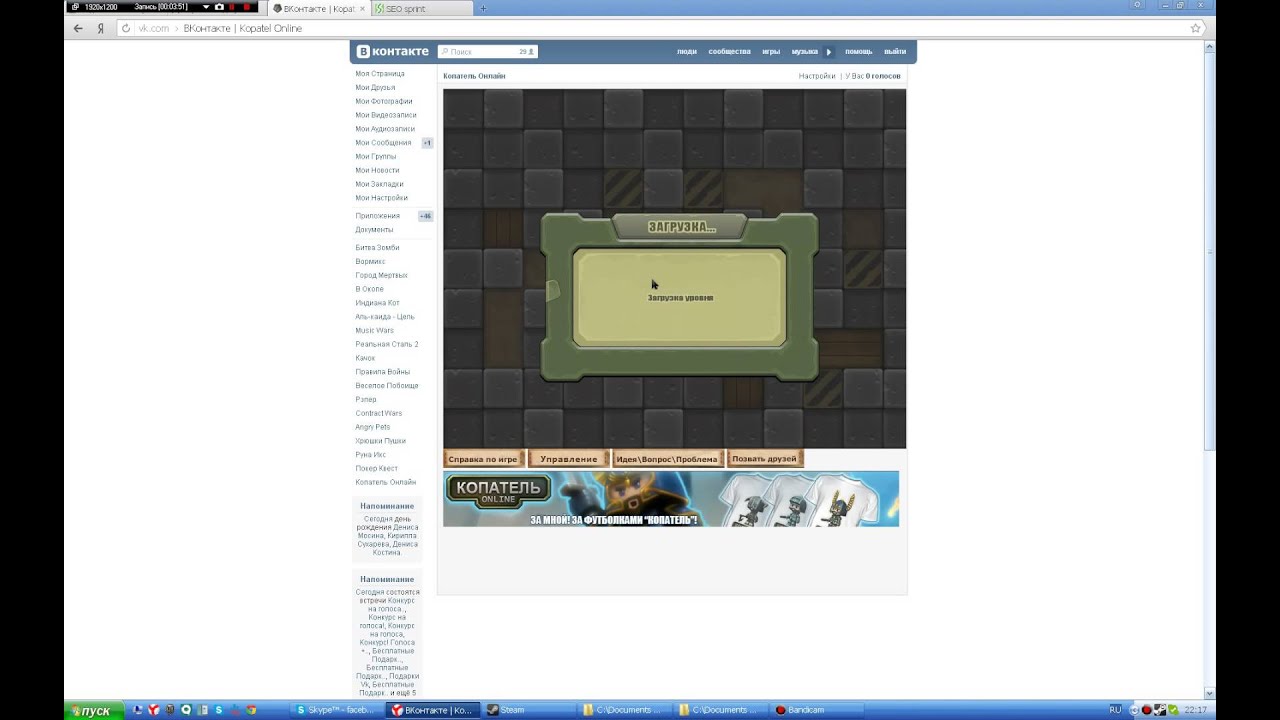The image size is (1280, 720).
Task: Open 'музыка' in VK top menu
Action: click(x=804, y=52)
